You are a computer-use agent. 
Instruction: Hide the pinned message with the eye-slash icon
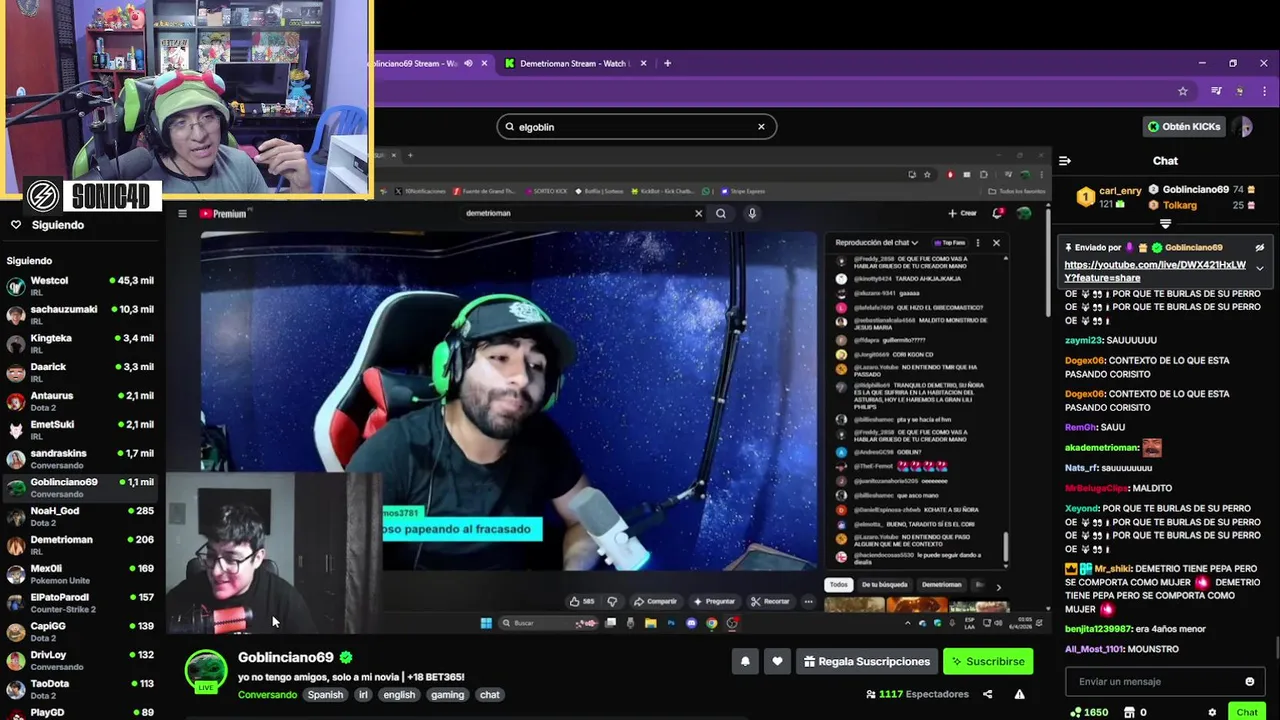1260,247
